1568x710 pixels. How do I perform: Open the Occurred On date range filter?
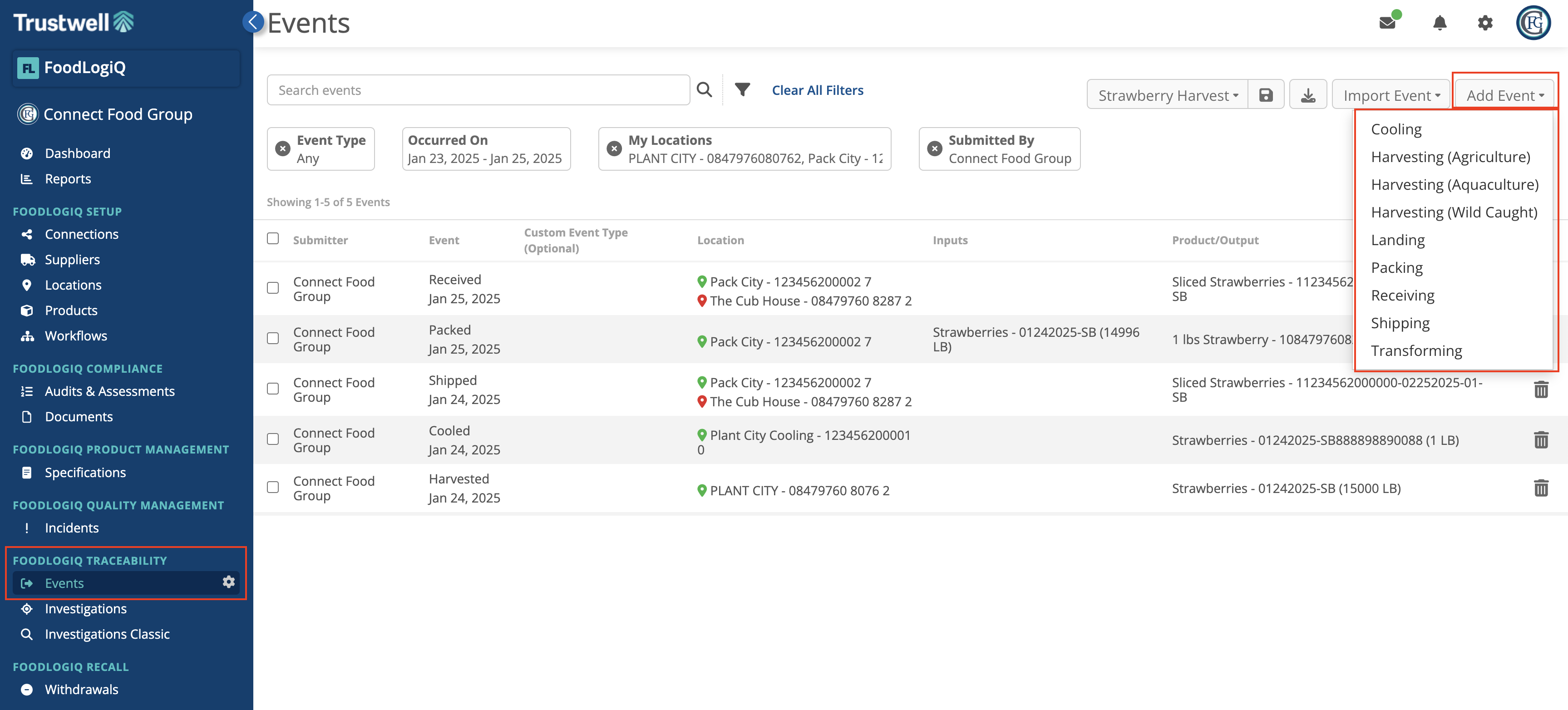coord(486,149)
